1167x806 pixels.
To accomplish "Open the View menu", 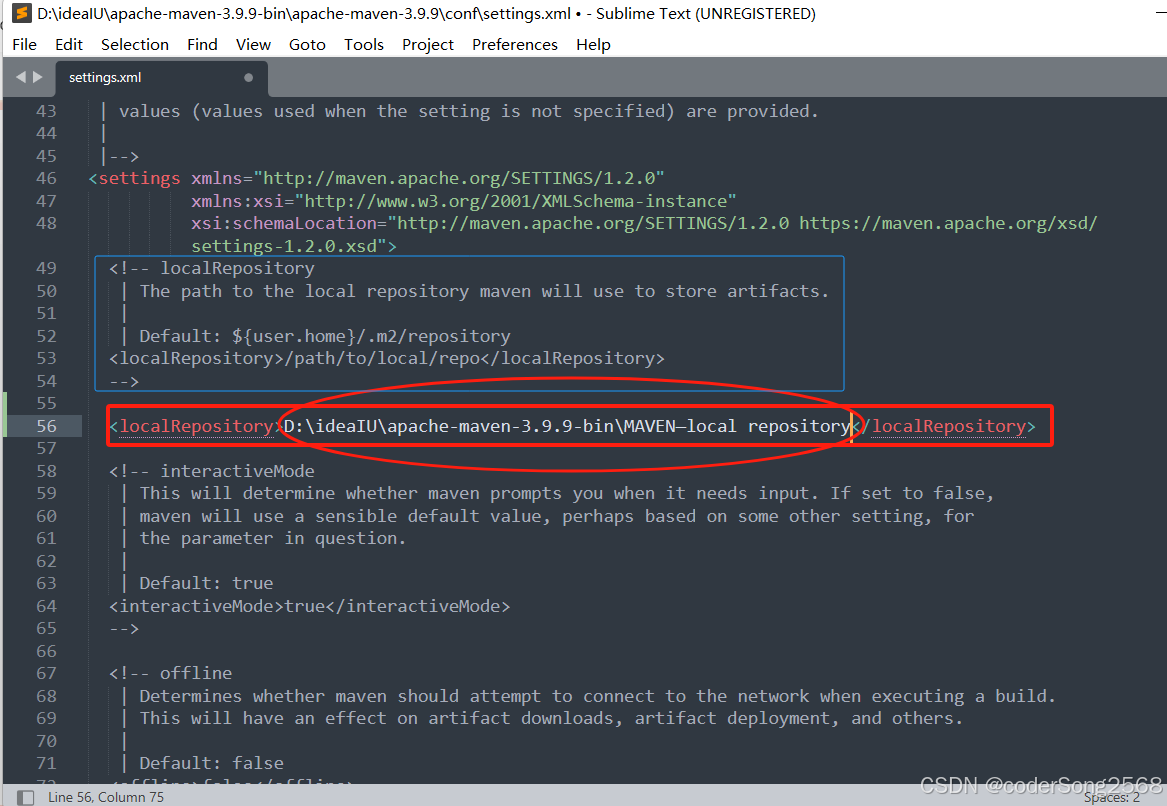I will [253, 45].
